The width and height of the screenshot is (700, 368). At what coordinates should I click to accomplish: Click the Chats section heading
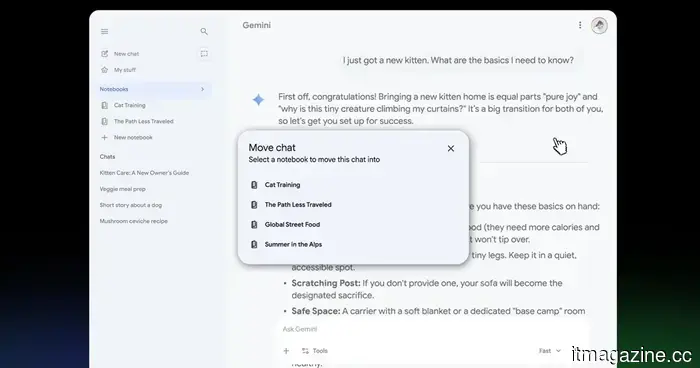click(x=107, y=157)
